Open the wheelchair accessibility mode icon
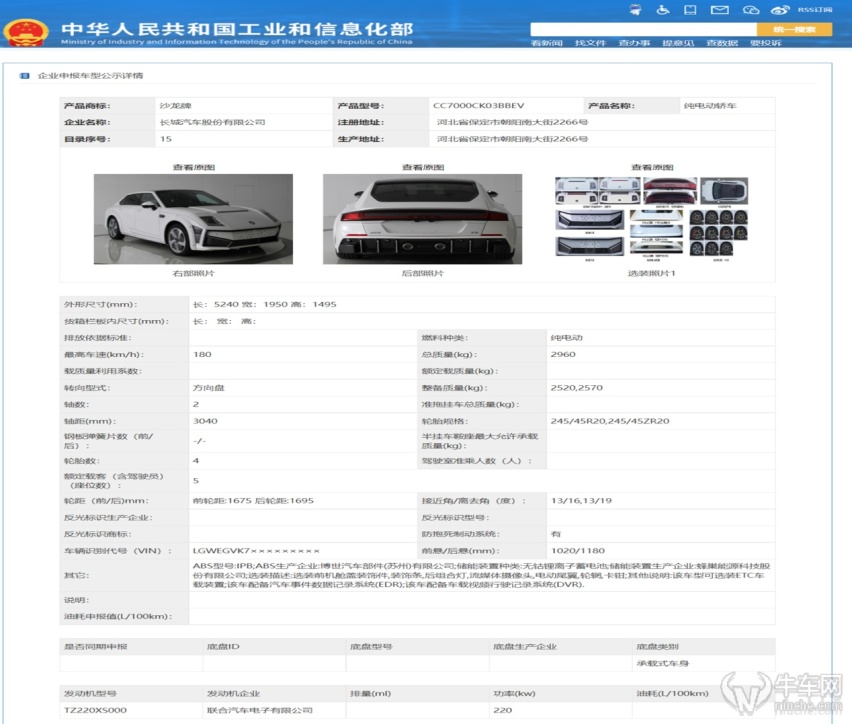852x724 pixels. tap(662, 9)
